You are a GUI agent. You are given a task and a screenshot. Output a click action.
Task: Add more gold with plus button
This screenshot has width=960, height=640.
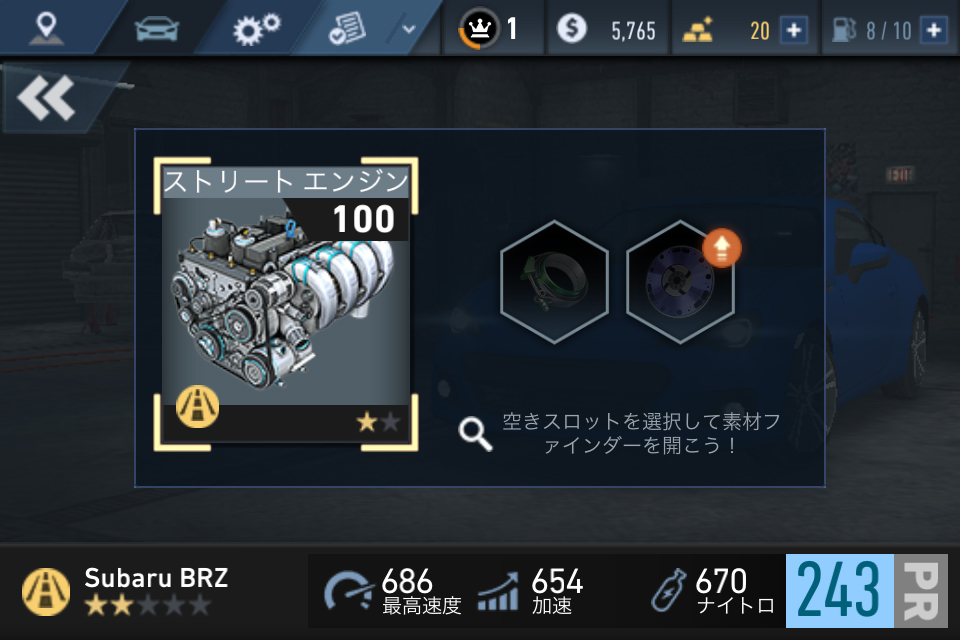[793, 30]
